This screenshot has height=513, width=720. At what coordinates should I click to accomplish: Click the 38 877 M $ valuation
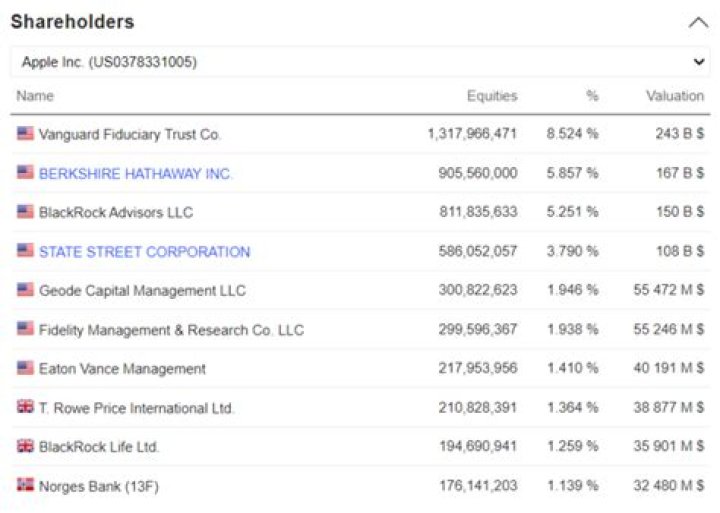pos(669,407)
